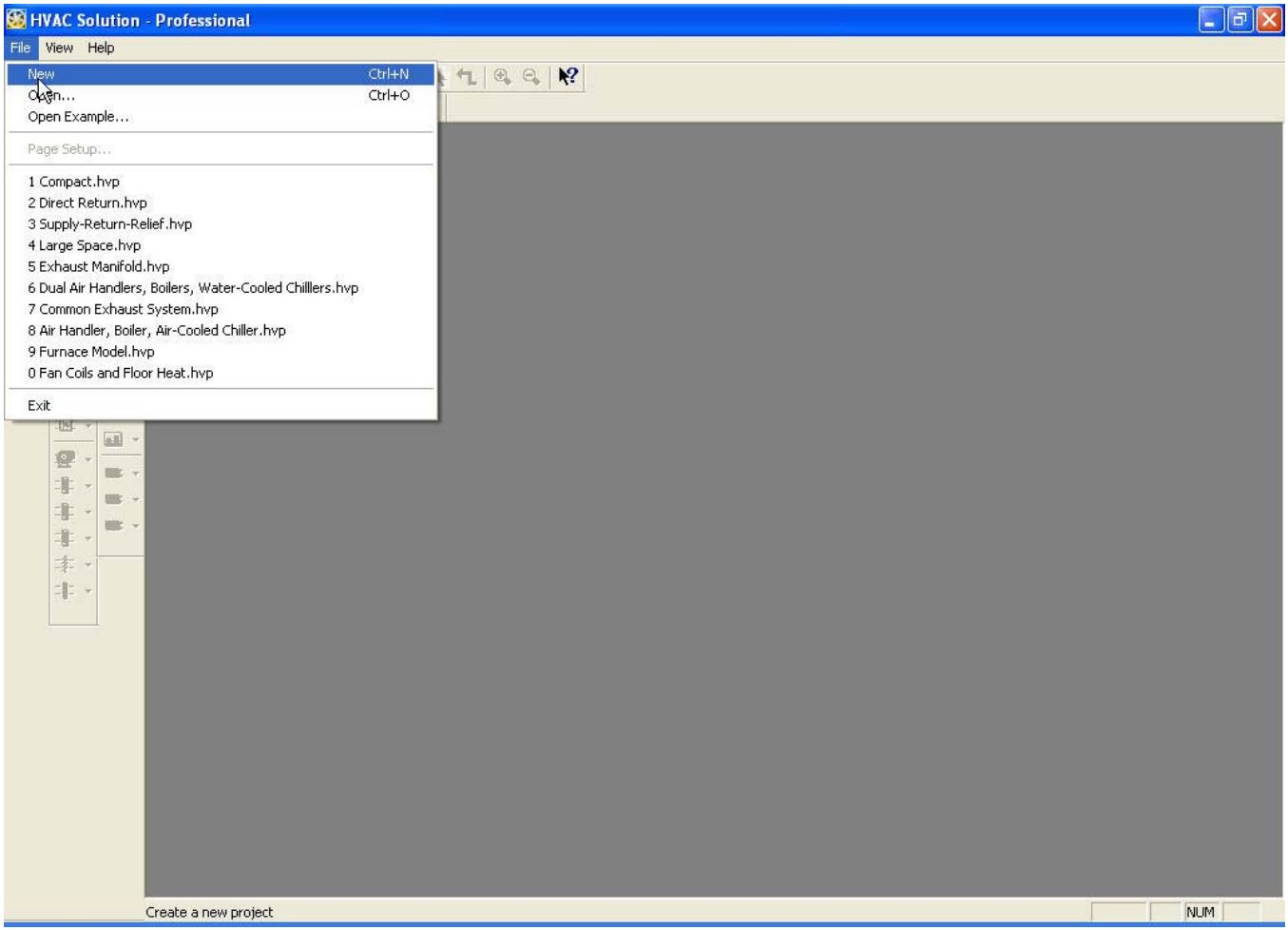
Task: Open the View menu
Action: point(59,48)
